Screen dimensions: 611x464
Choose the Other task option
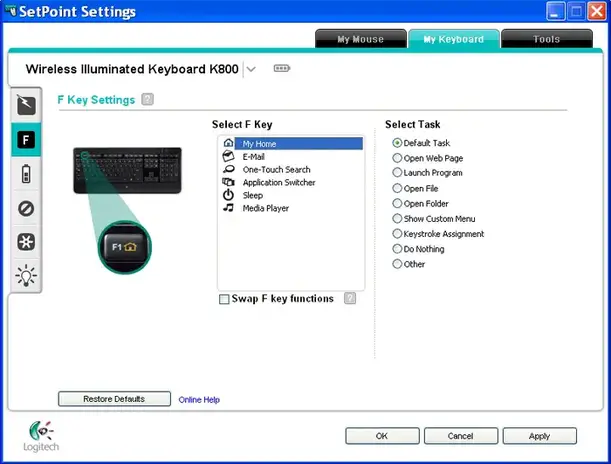(x=397, y=264)
